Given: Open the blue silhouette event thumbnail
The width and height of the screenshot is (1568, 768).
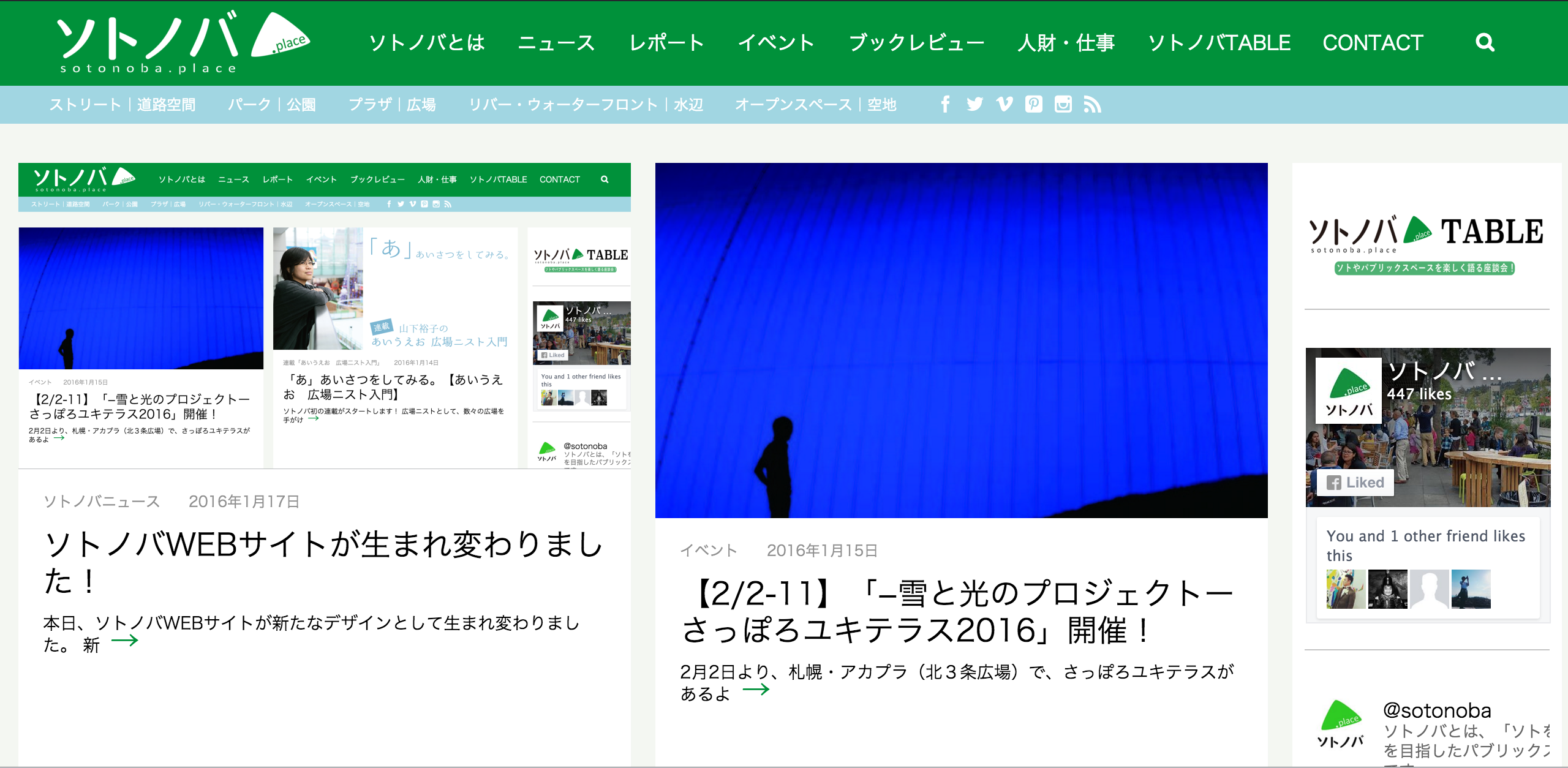Looking at the screenshot, I should tap(961, 340).
